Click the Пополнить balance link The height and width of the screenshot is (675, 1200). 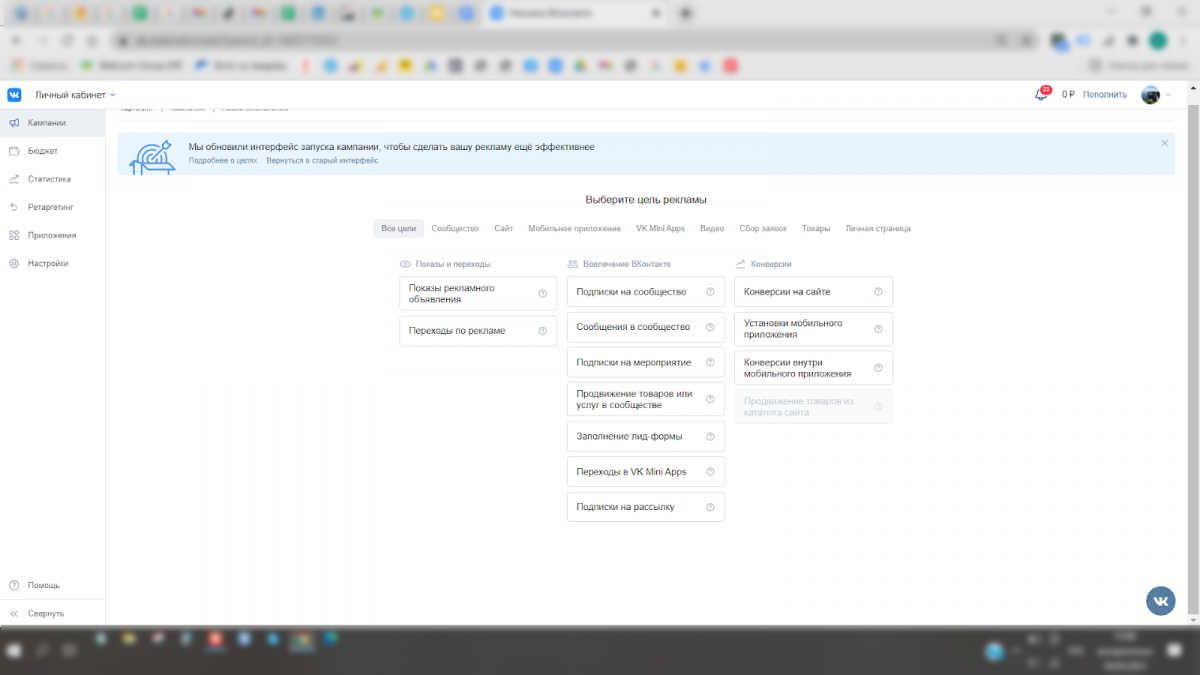click(1104, 95)
